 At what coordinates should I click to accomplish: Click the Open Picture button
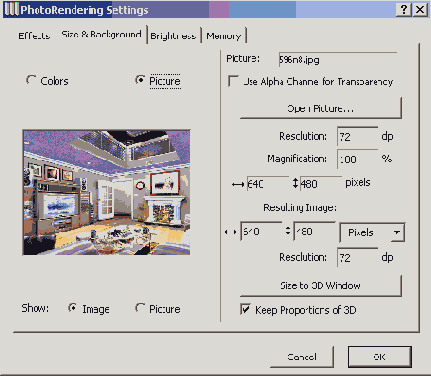[x=320, y=108]
